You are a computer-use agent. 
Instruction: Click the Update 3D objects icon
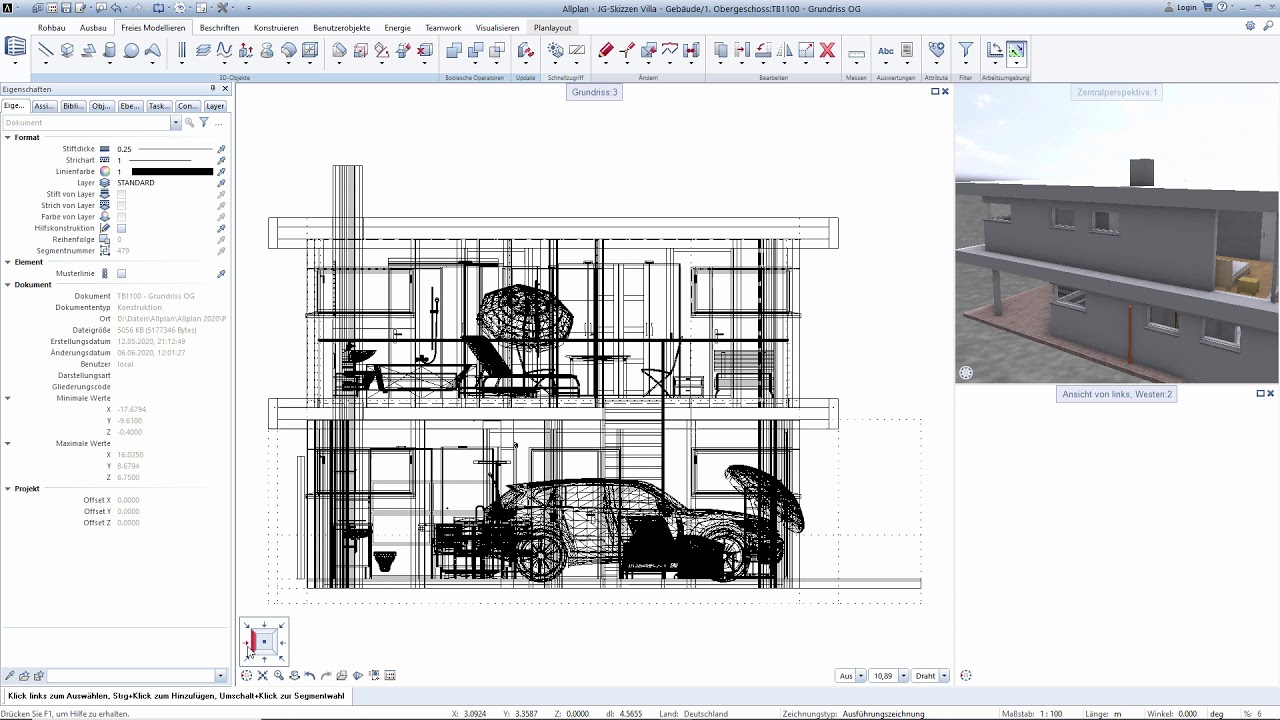coord(525,50)
